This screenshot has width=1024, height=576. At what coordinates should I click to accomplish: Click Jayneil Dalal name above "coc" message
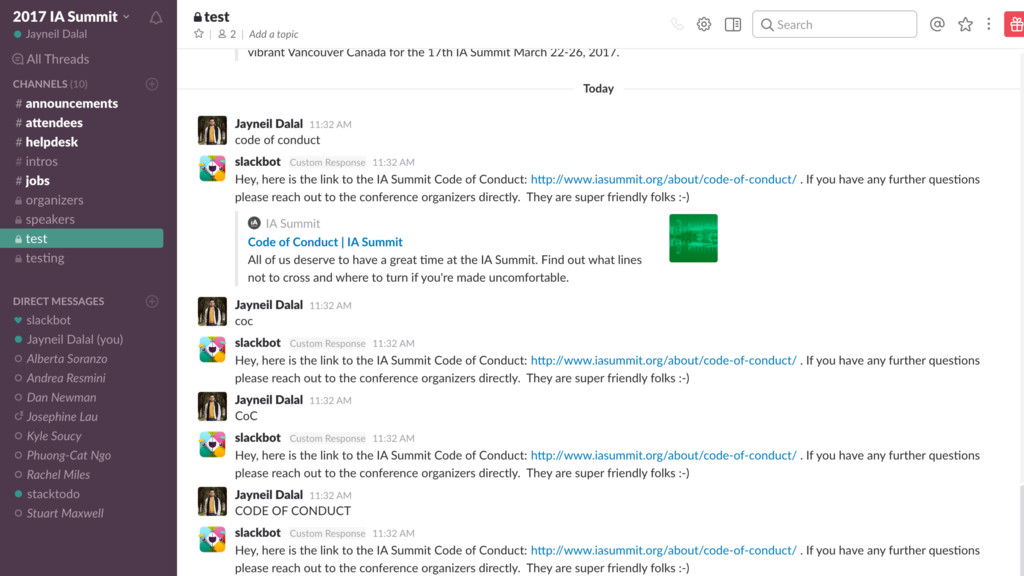(268, 304)
